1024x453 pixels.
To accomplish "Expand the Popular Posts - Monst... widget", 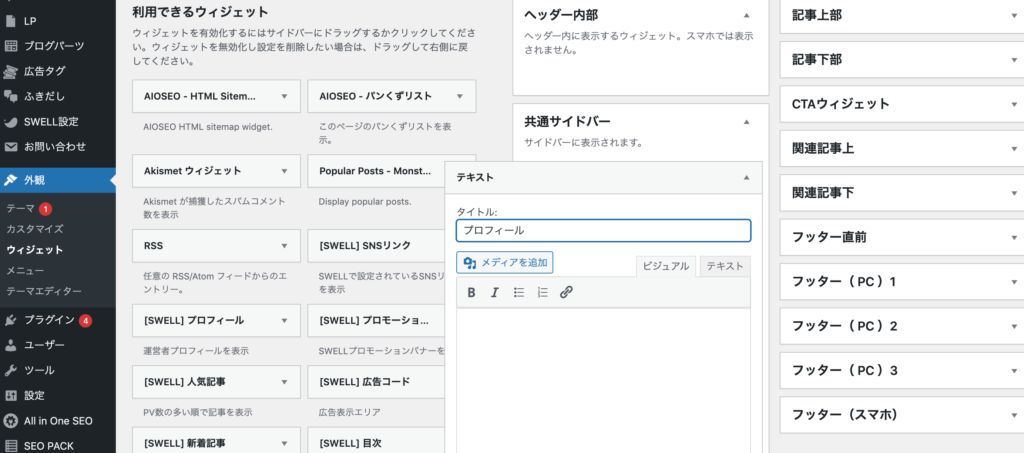I will [376, 171].
